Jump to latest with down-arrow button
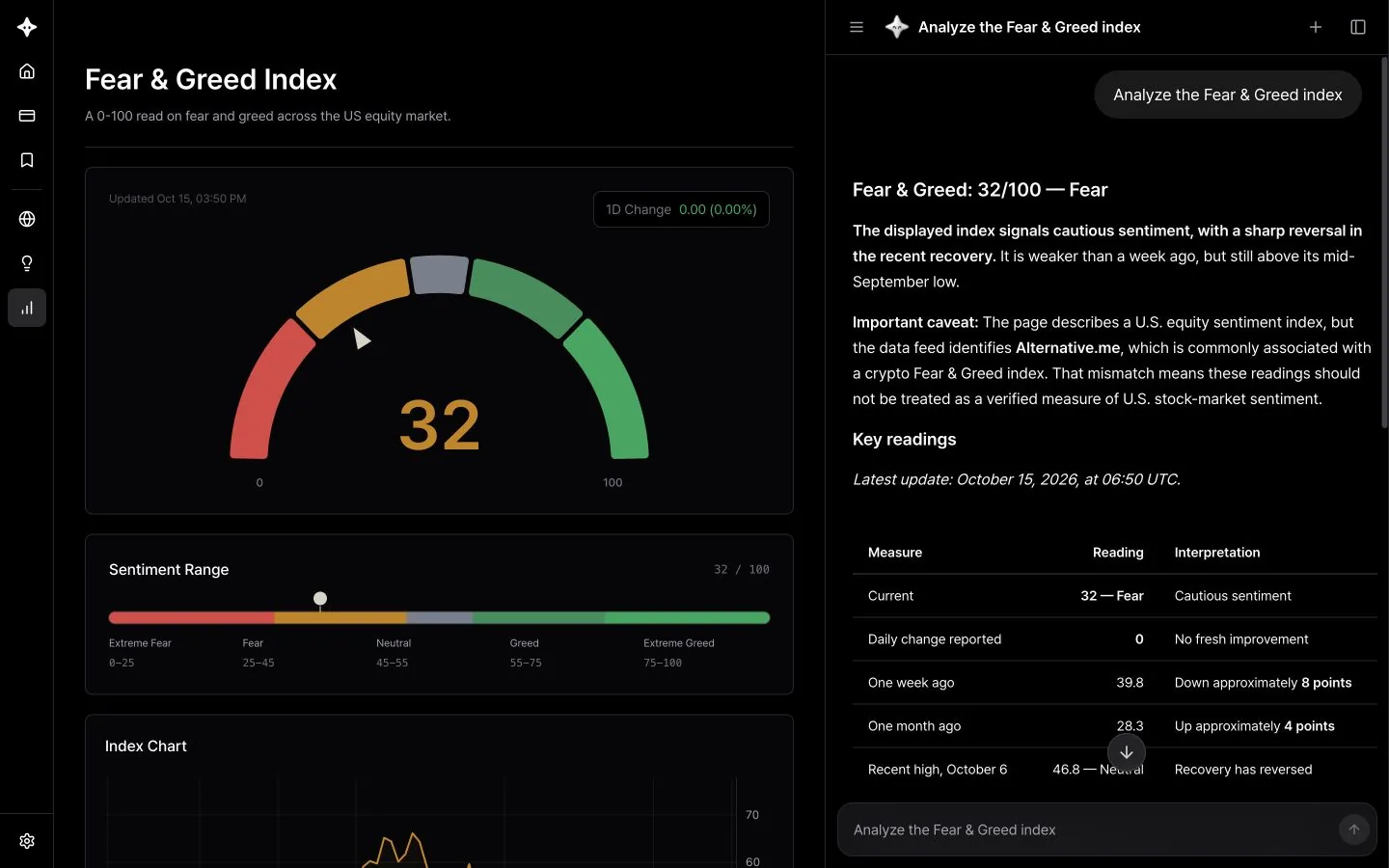Viewport: 1389px width, 868px height. [1127, 752]
